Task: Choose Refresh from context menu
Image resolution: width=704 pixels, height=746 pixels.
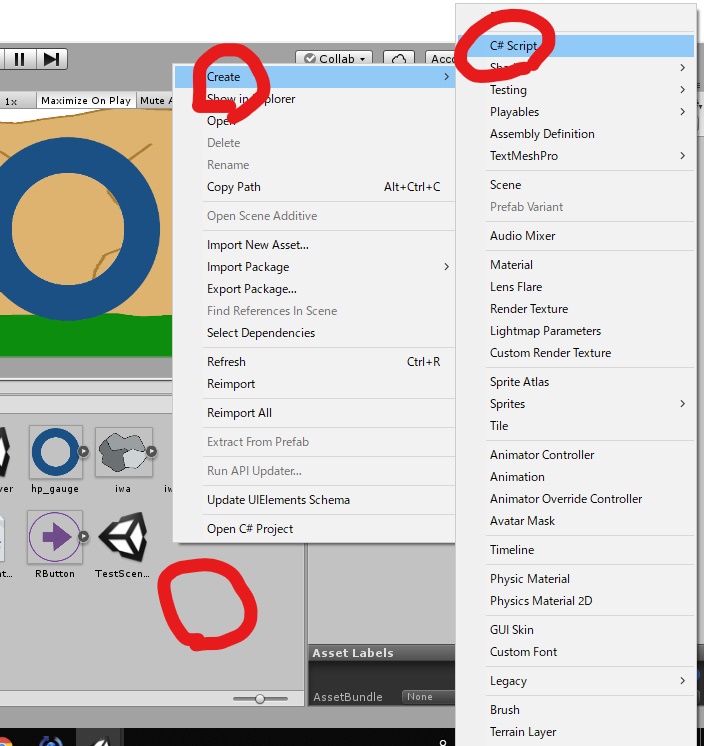Action: click(315, 362)
